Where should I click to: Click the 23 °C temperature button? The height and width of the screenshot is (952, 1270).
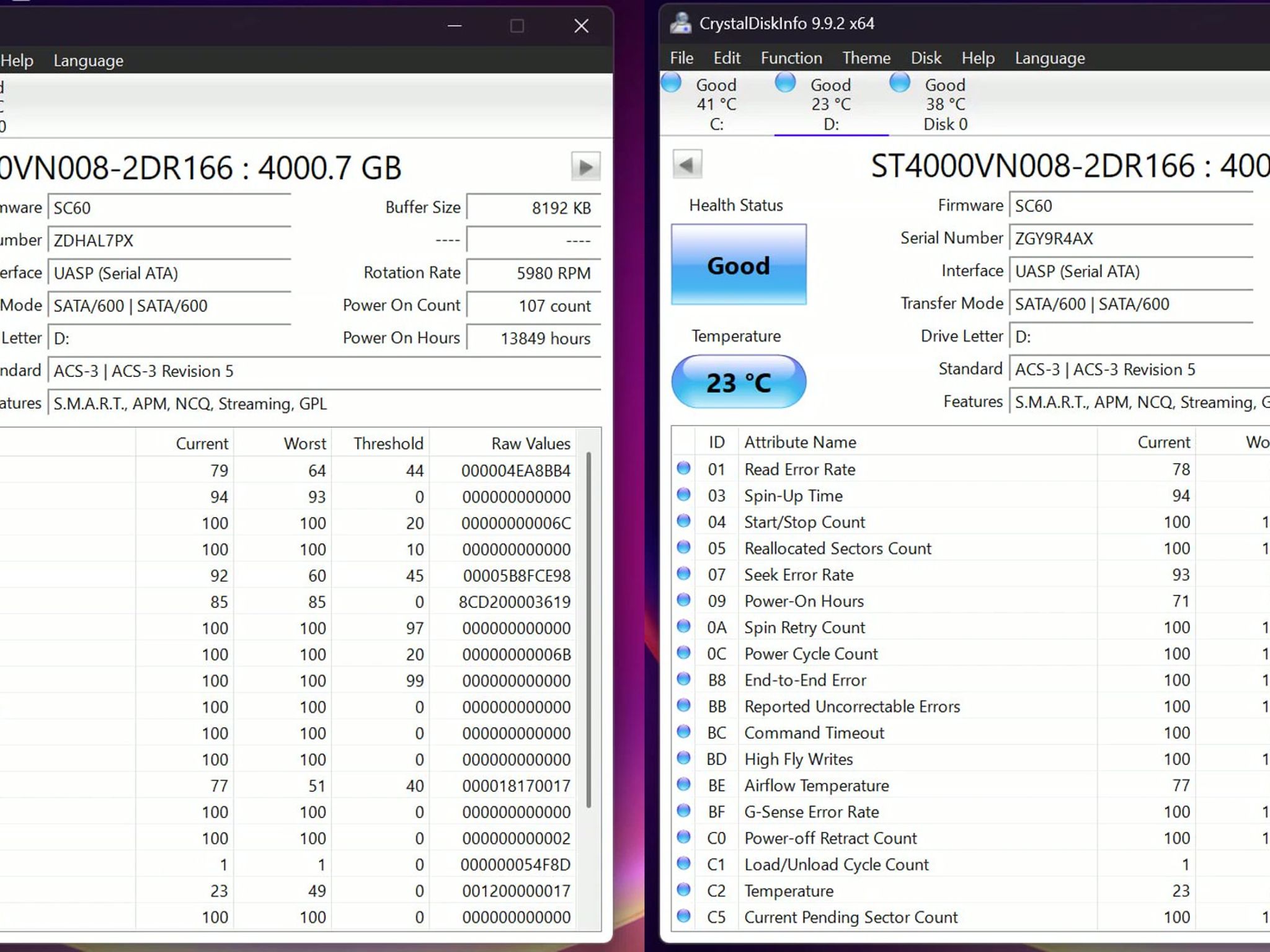(739, 382)
